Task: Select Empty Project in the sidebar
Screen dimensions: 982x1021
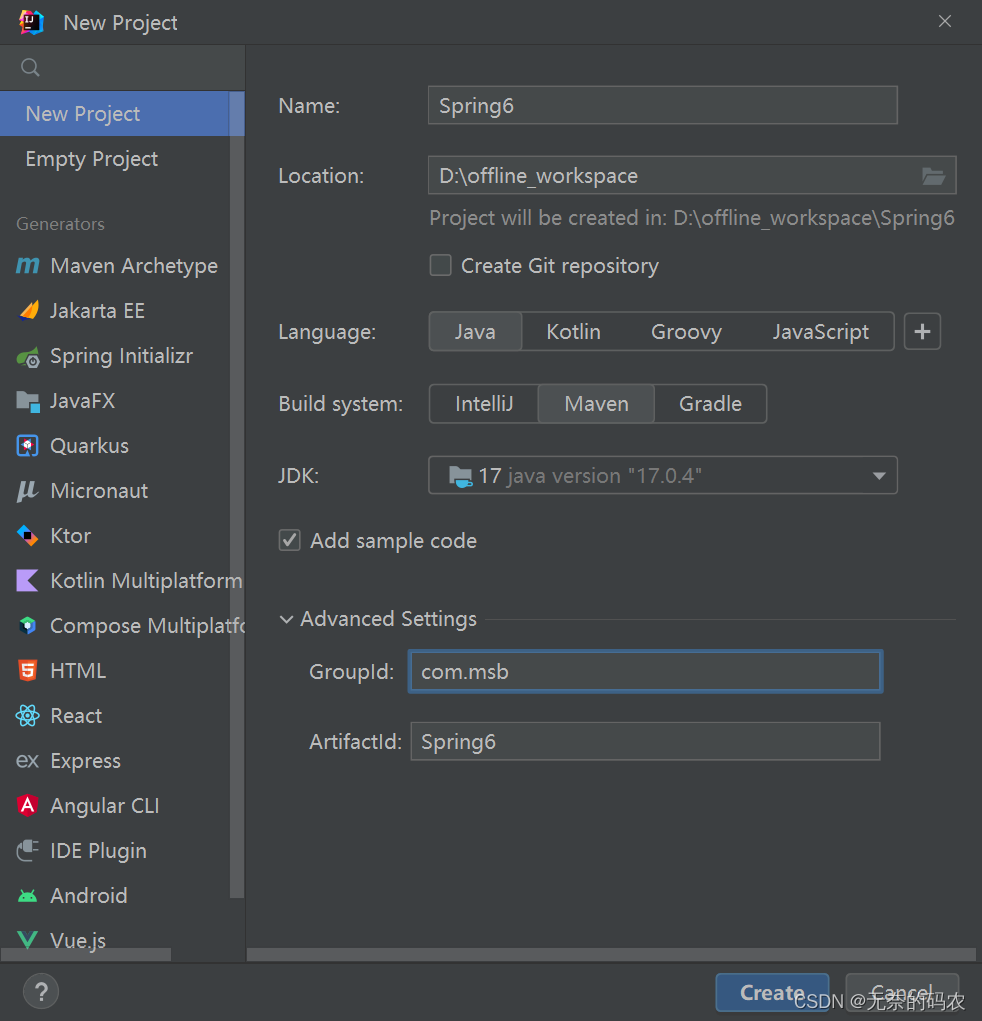Action: 115,159
